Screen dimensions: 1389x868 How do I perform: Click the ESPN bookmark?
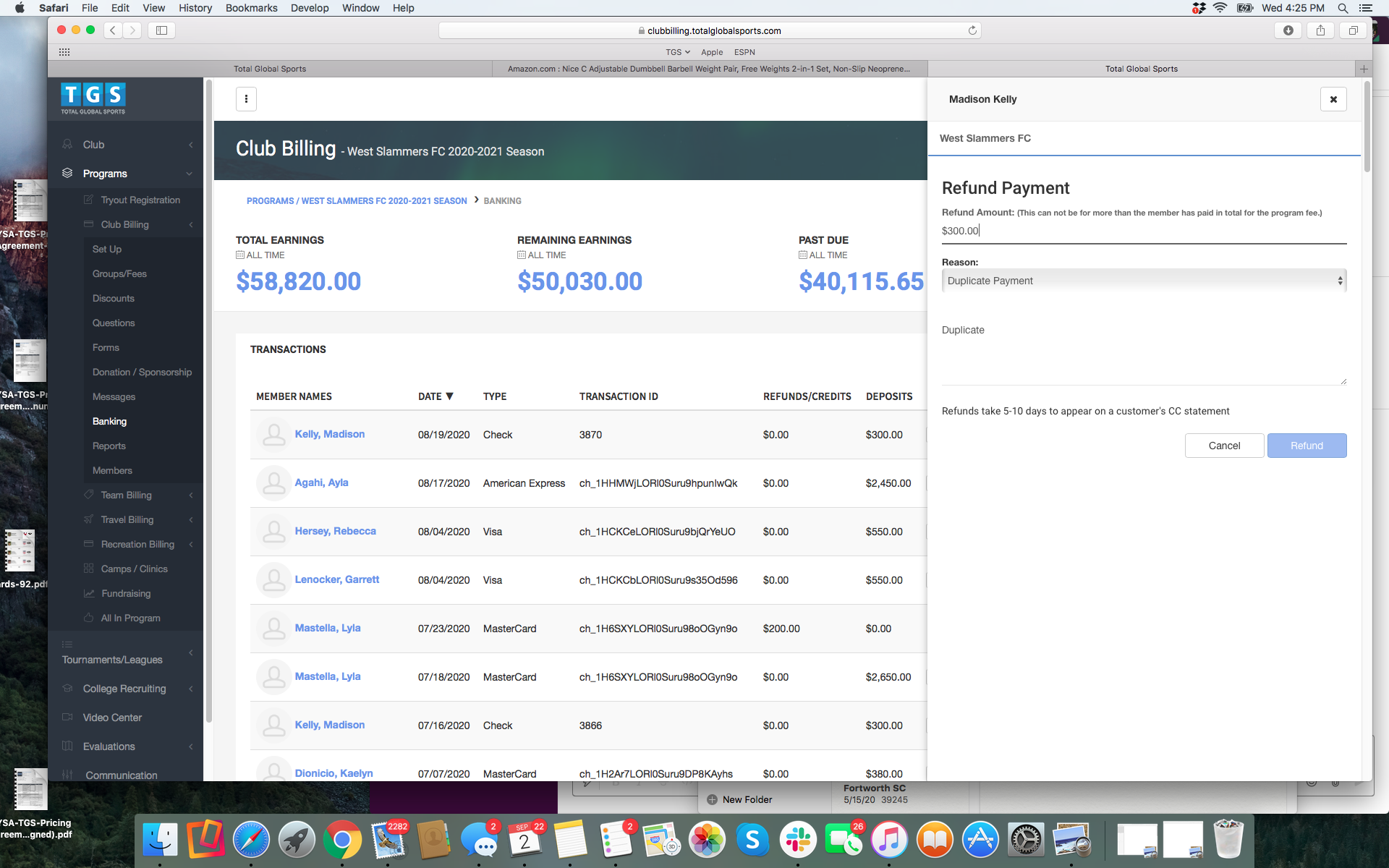[x=744, y=52]
